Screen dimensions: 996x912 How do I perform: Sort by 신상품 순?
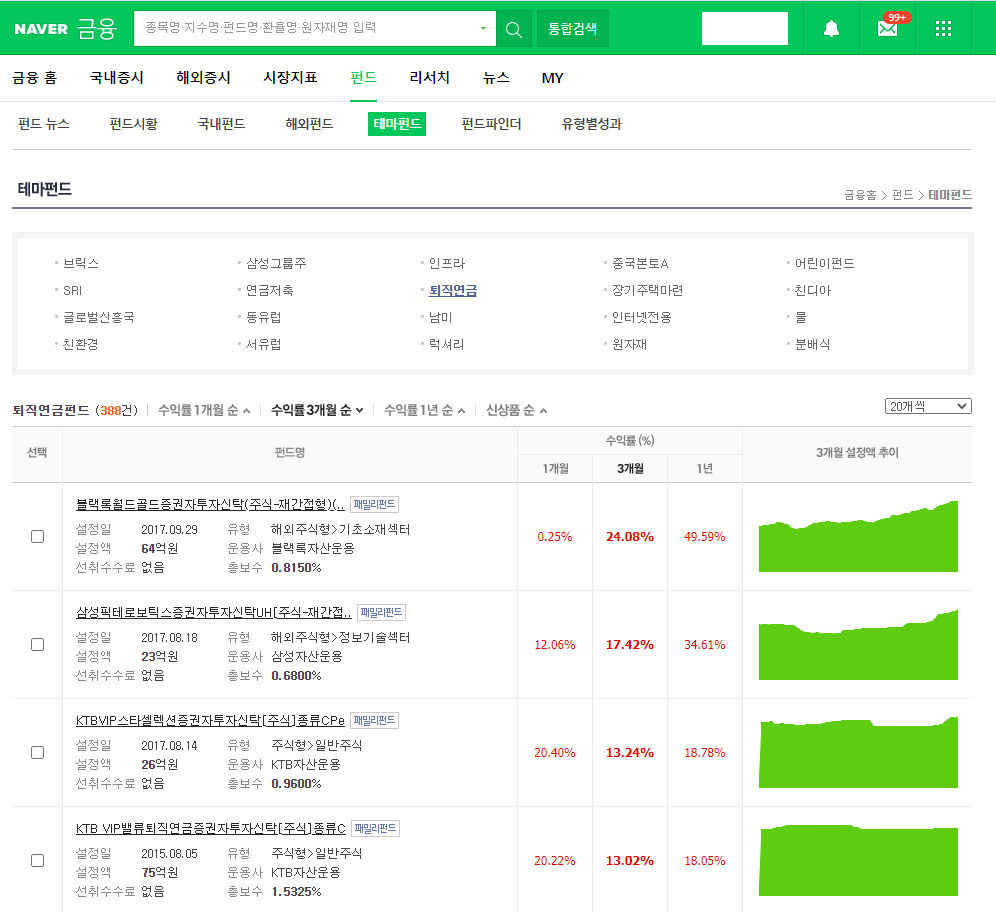pyautogui.click(x=516, y=410)
